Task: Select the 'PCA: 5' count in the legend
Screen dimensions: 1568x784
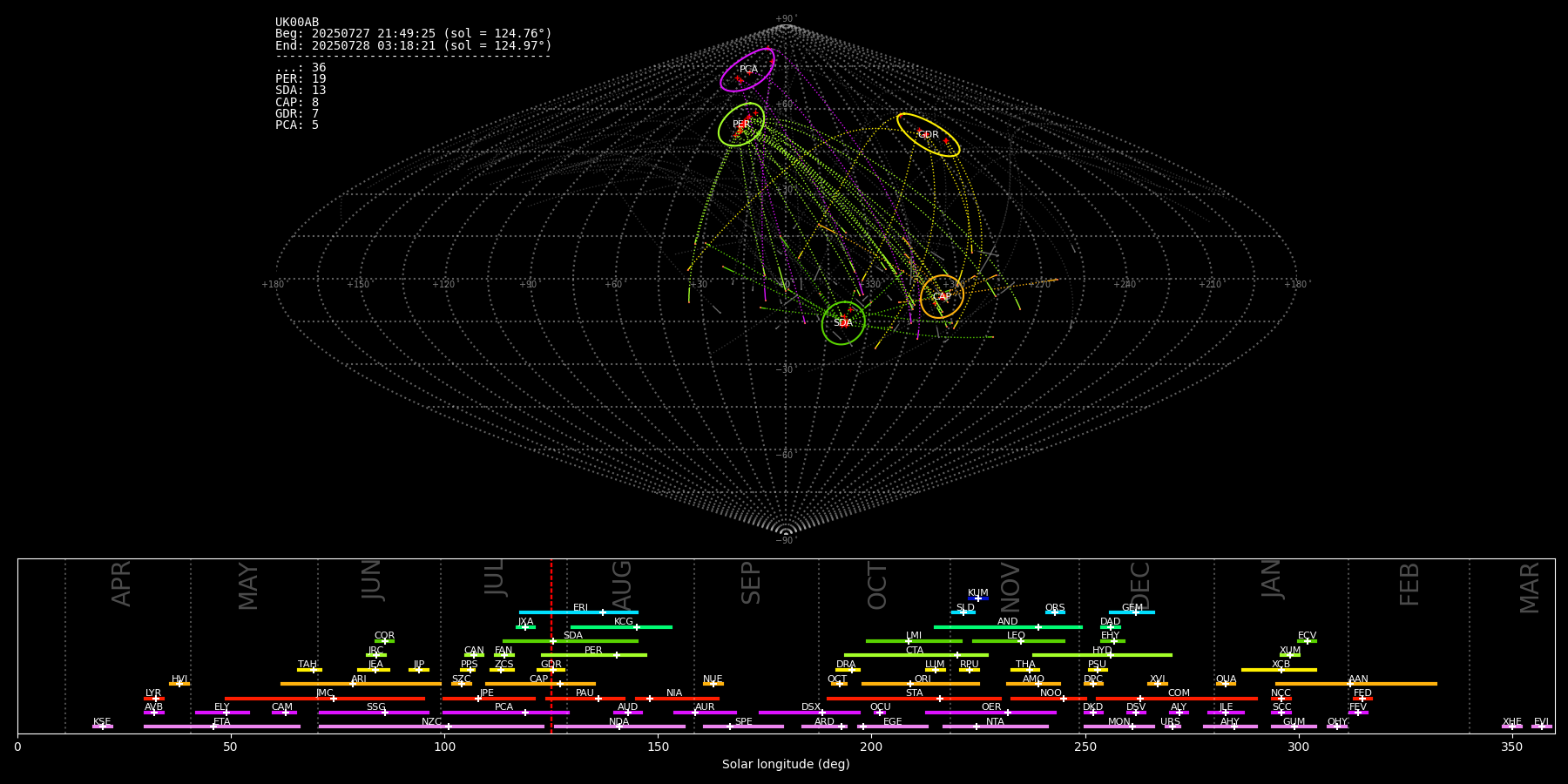Action: point(297,125)
